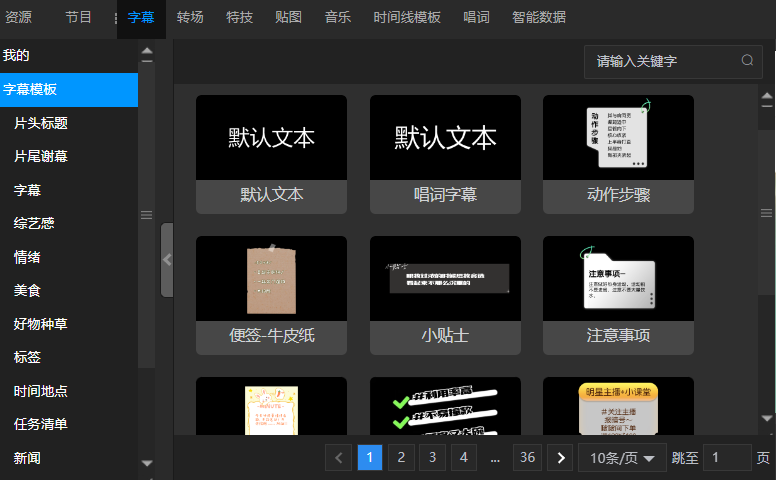776x480 pixels.
Task: Click the jump-to page number field
Action: pos(726,458)
